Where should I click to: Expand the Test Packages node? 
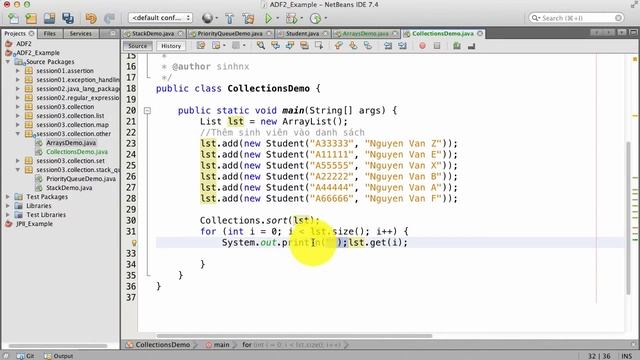(8, 197)
